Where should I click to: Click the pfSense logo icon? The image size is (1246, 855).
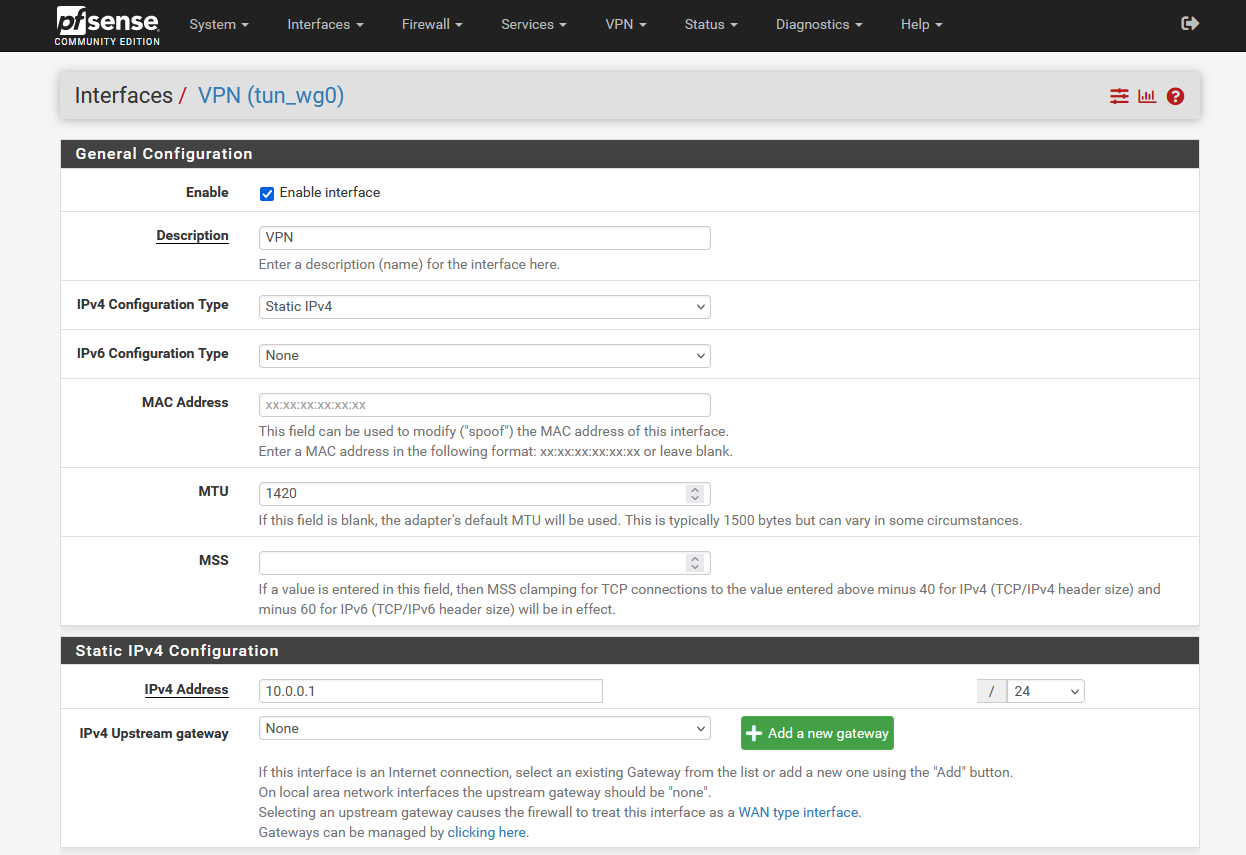pos(108,25)
